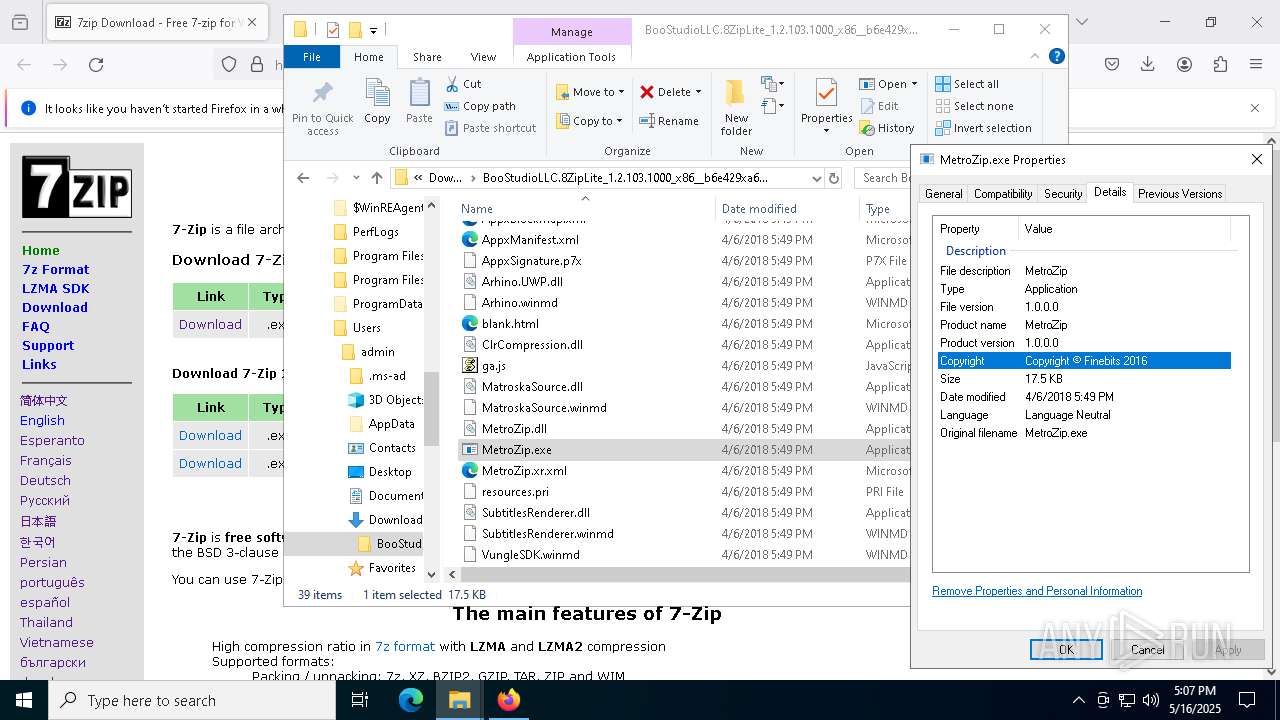The image size is (1280, 720).
Task: Click Rename in Organize group
Action: point(670,121)
